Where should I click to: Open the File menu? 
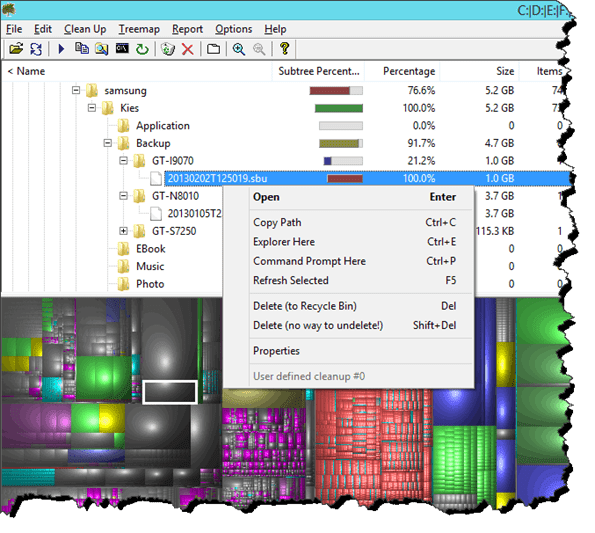14,29
